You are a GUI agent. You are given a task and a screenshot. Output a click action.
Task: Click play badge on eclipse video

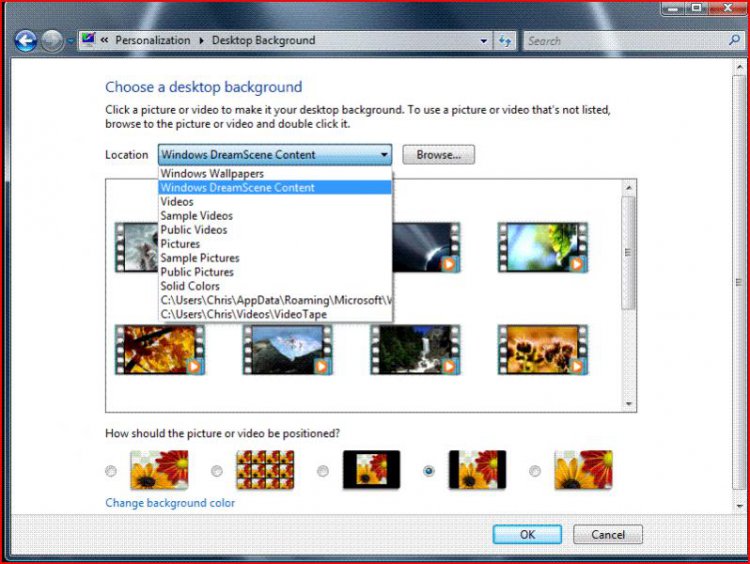pyautogui.click(x=449, y=264)
